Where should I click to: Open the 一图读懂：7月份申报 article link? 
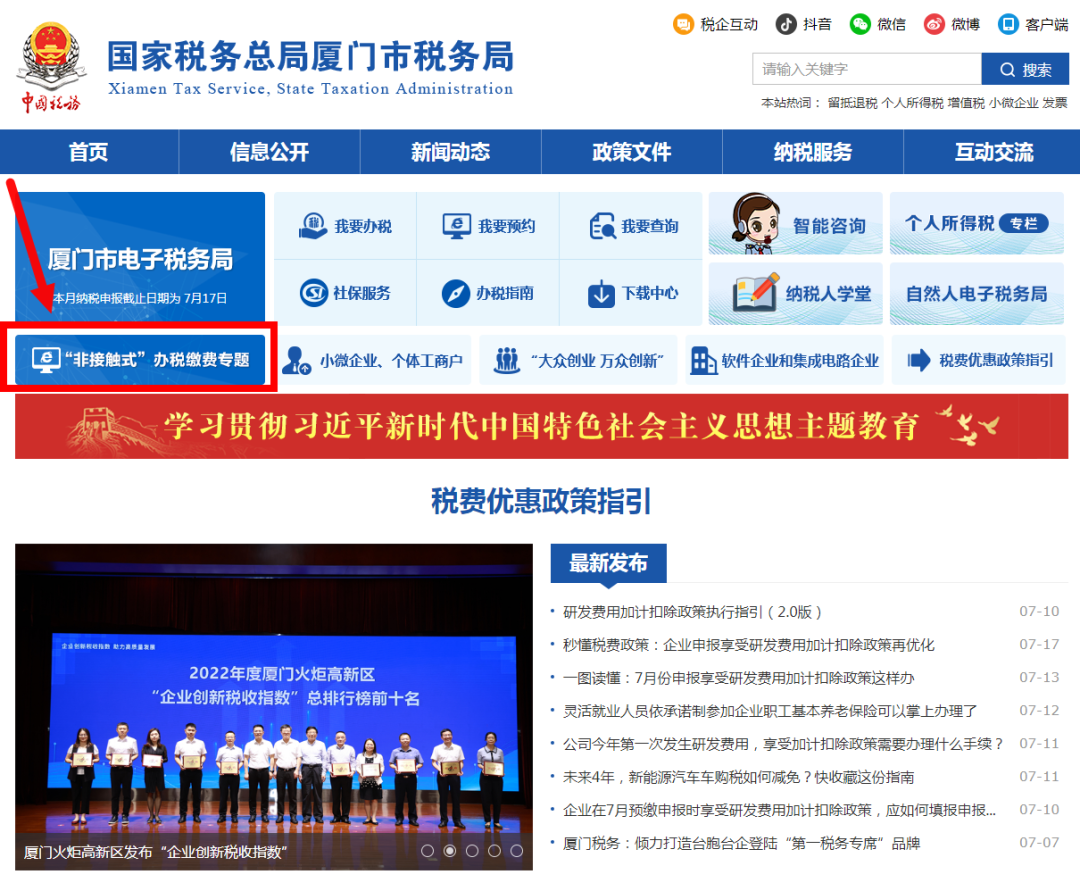738,678
